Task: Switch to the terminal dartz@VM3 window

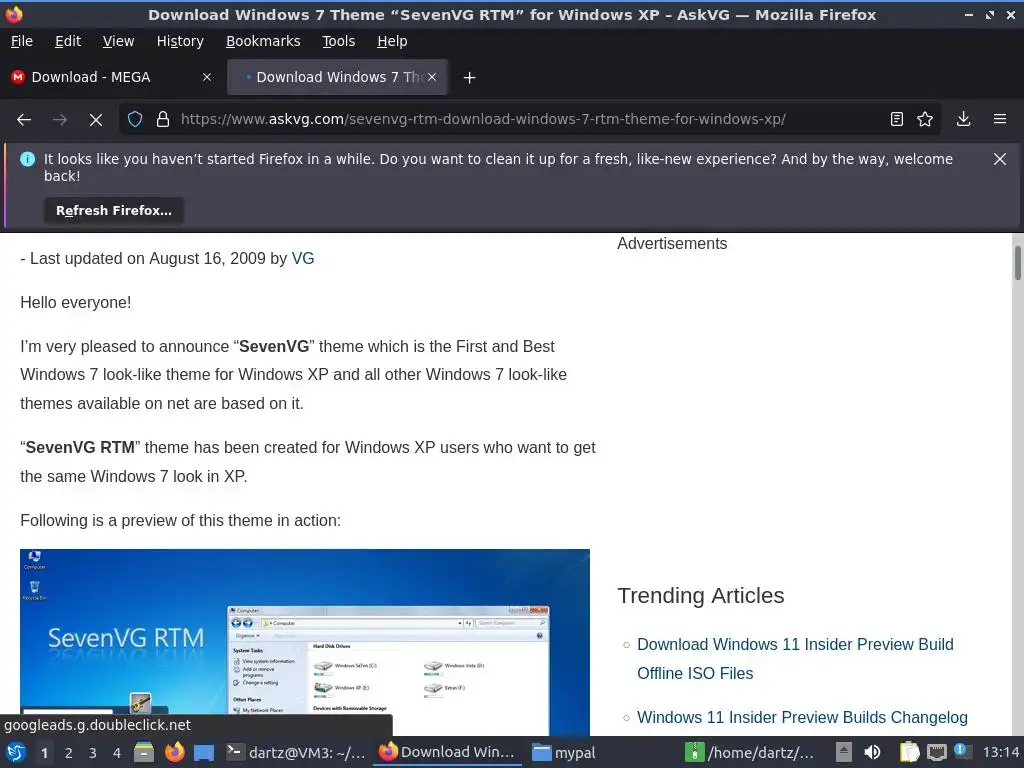Action: point(295,752)
